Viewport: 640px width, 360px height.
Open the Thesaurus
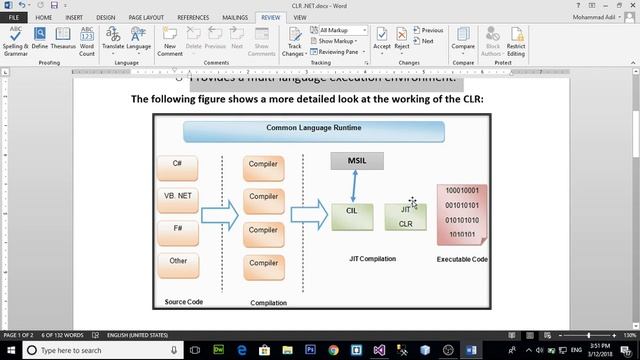[63, 38]
